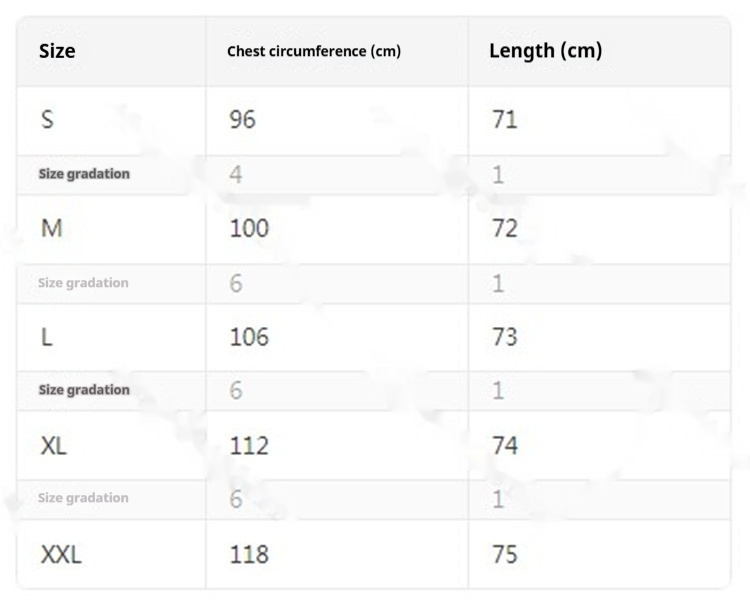
Task: Click the Chest circumference (cm) header
Action: tap(314, 51)
